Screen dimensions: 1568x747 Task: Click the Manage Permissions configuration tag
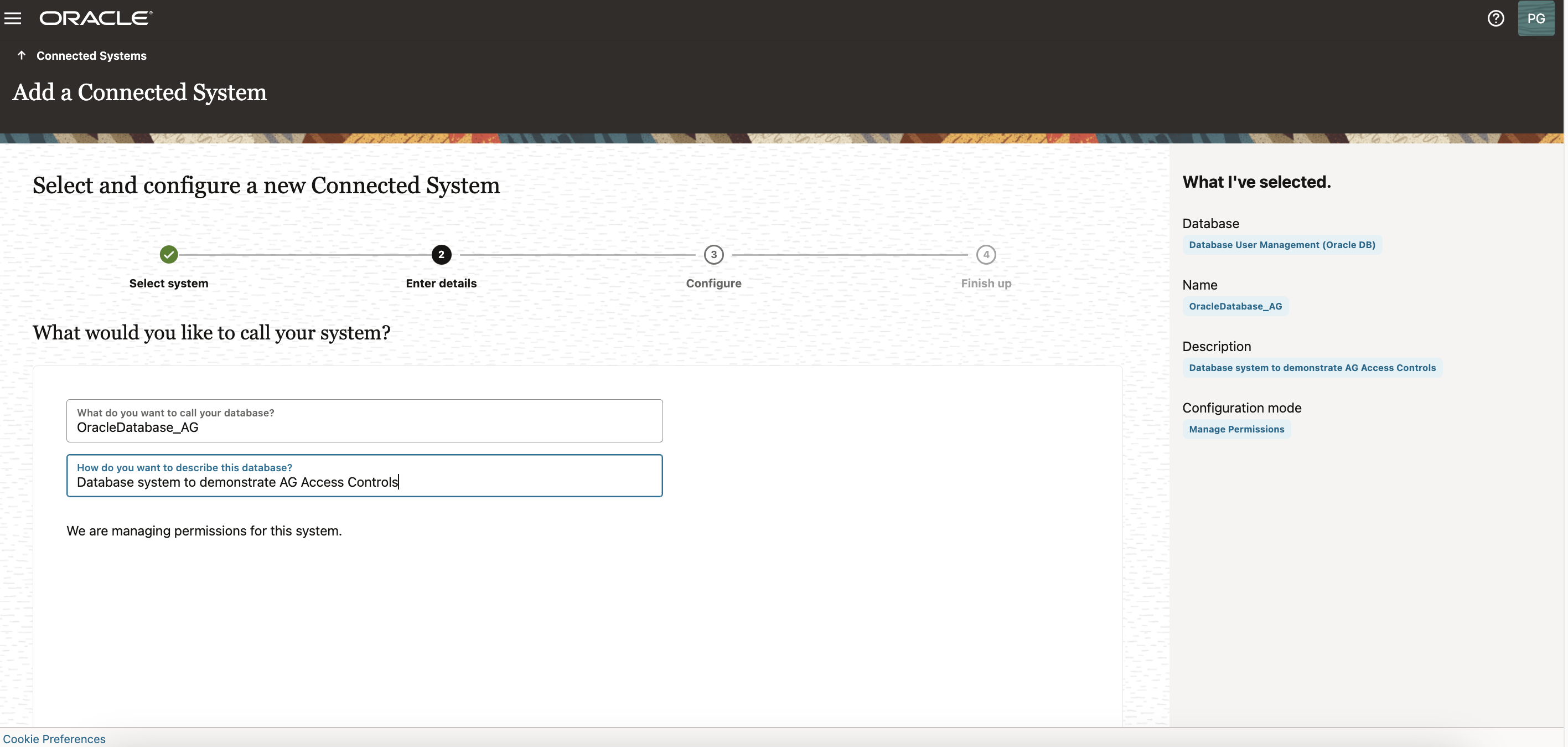1236,429
